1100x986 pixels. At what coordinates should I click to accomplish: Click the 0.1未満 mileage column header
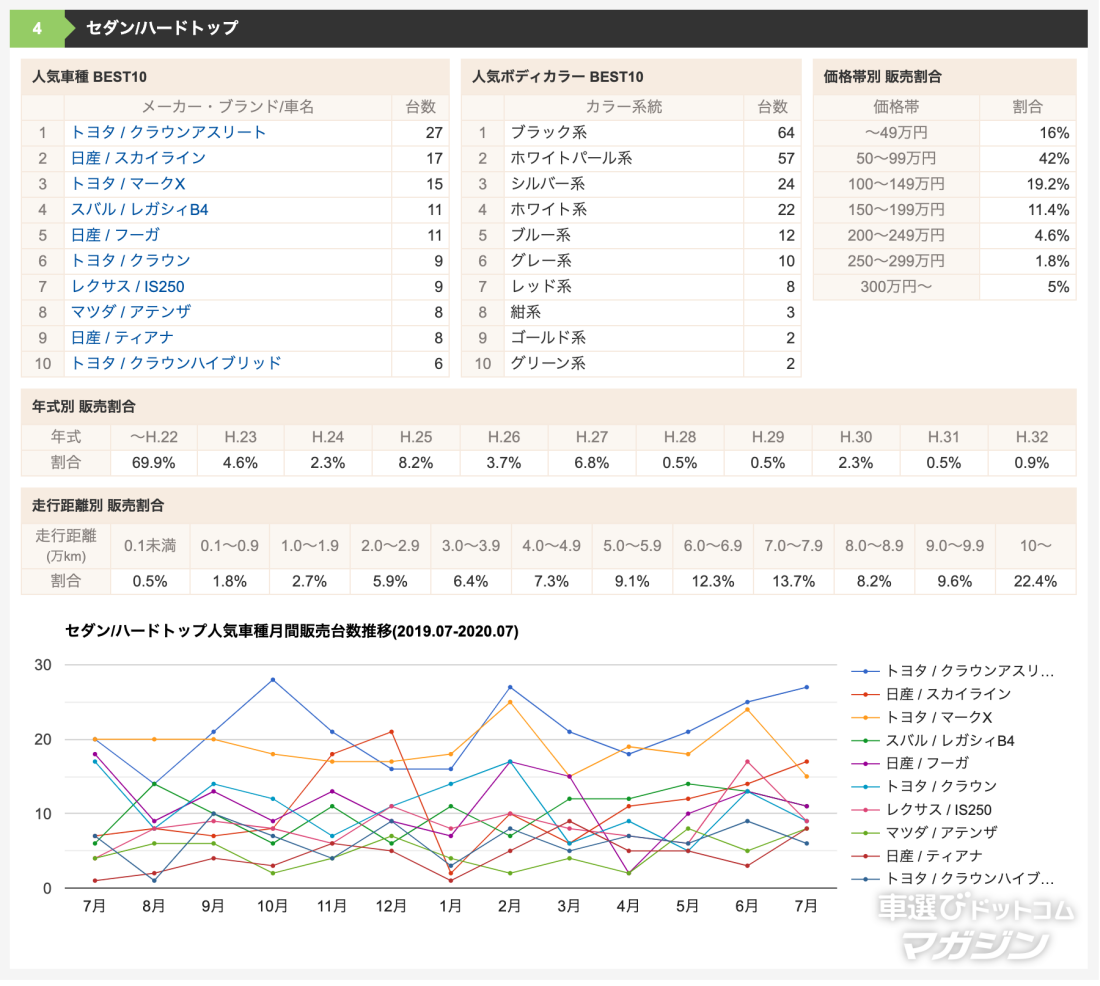(x=150, y=546)
